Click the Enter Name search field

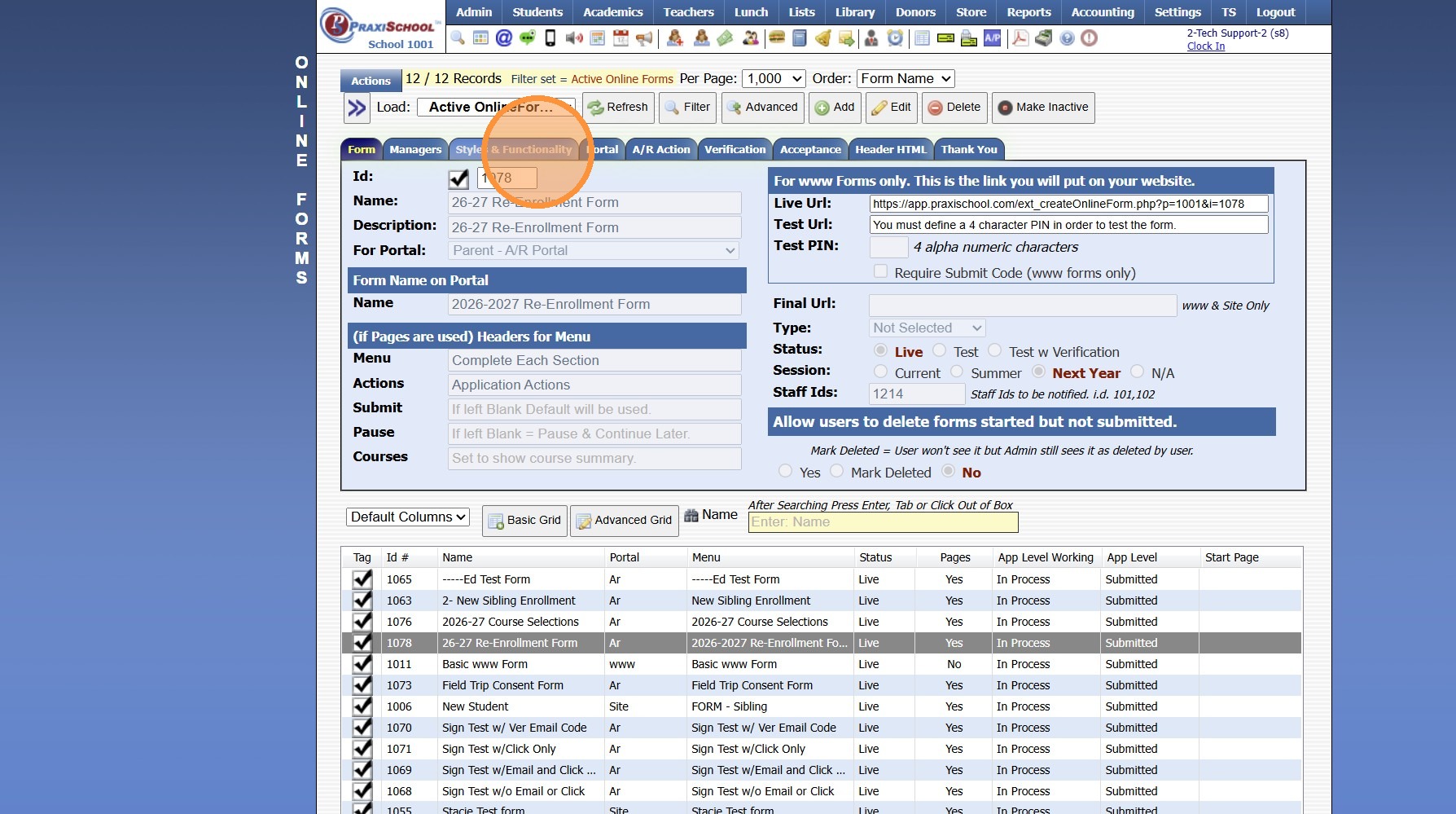click(883, 522)
